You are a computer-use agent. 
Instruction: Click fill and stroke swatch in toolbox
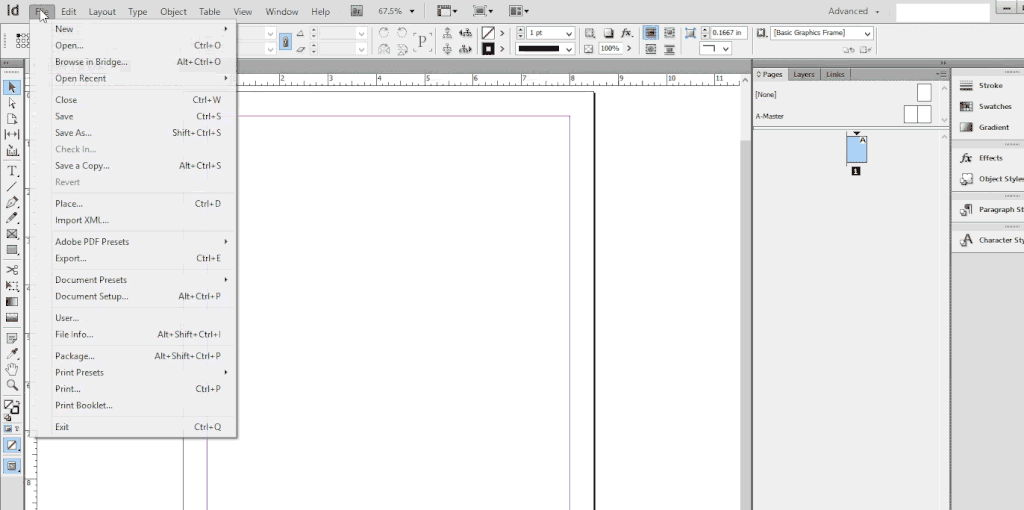tap(12, 408)
